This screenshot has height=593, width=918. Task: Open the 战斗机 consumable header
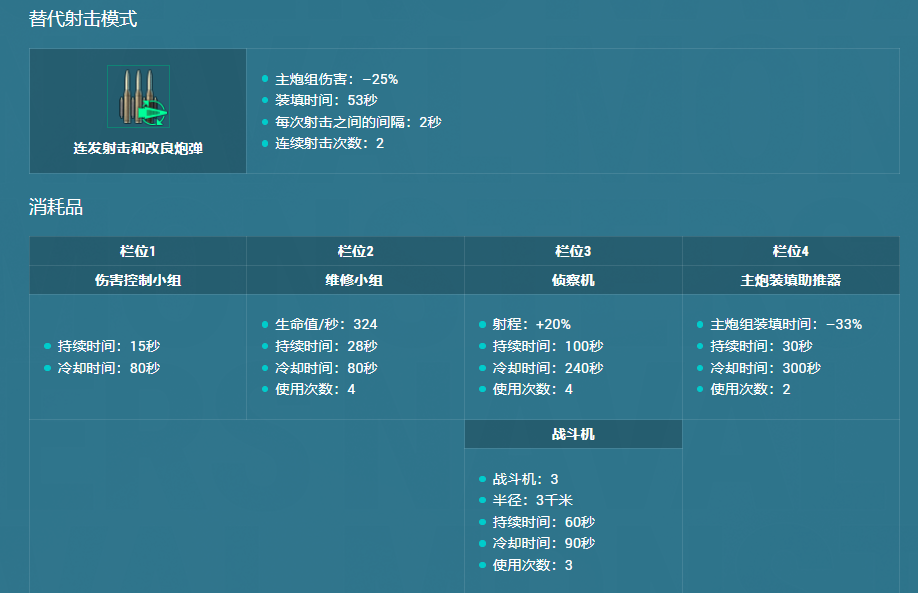point(573,435)
